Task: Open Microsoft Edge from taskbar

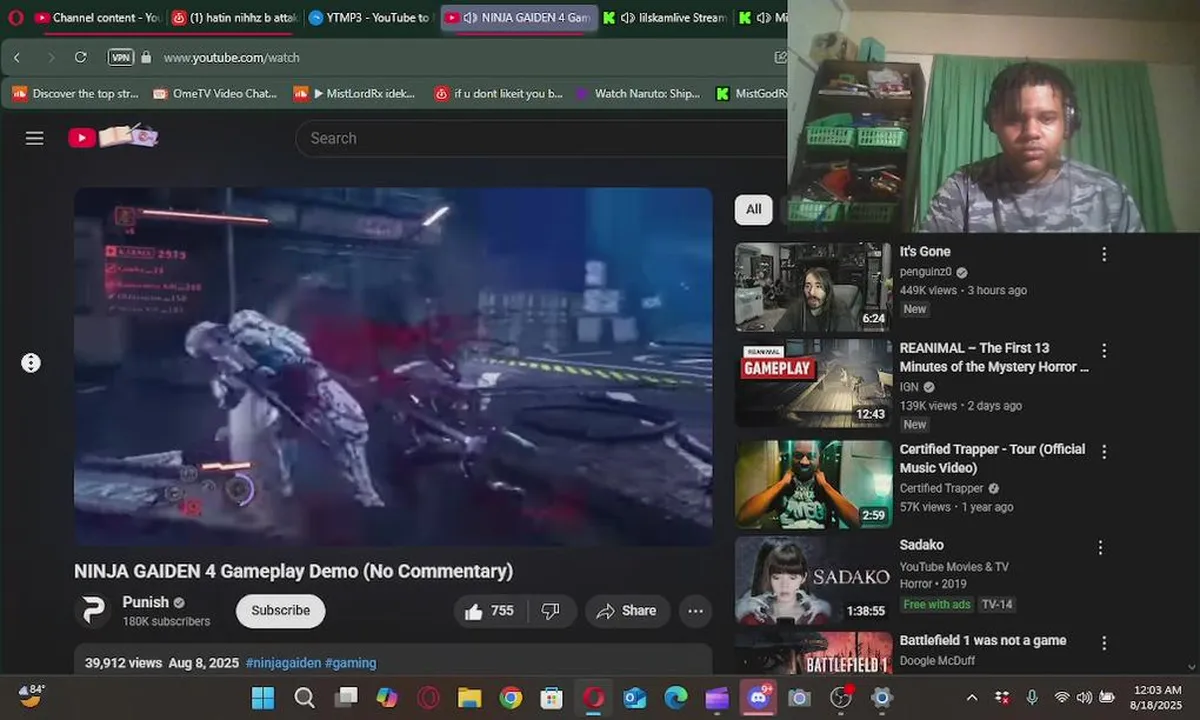Action: [x=676, y=697]
